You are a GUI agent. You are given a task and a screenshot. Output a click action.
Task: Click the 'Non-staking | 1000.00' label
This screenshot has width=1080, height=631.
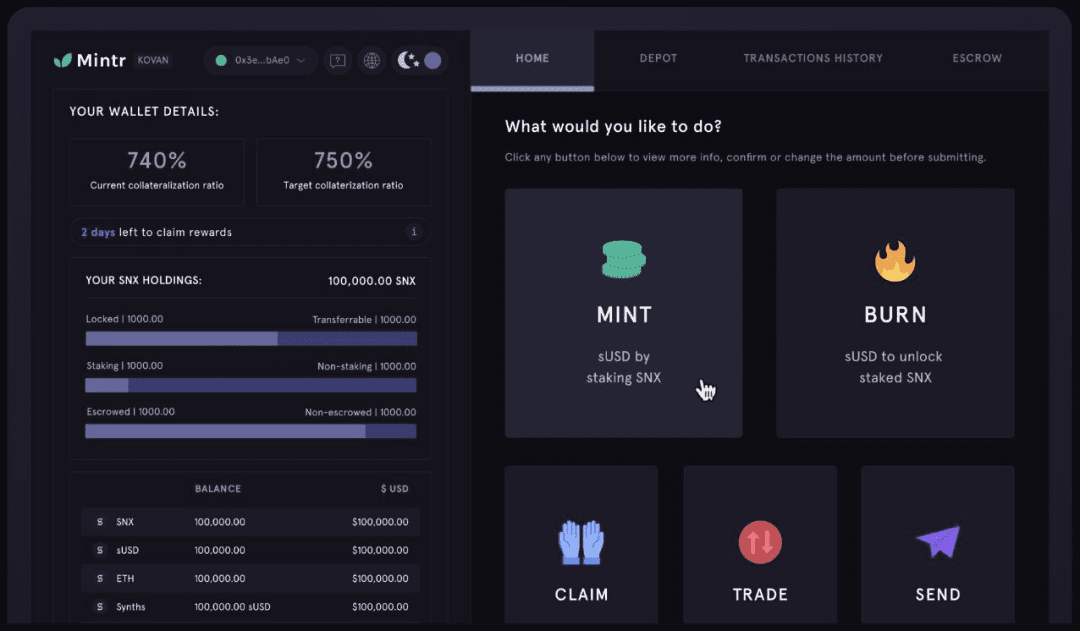[x=366, y=366]
